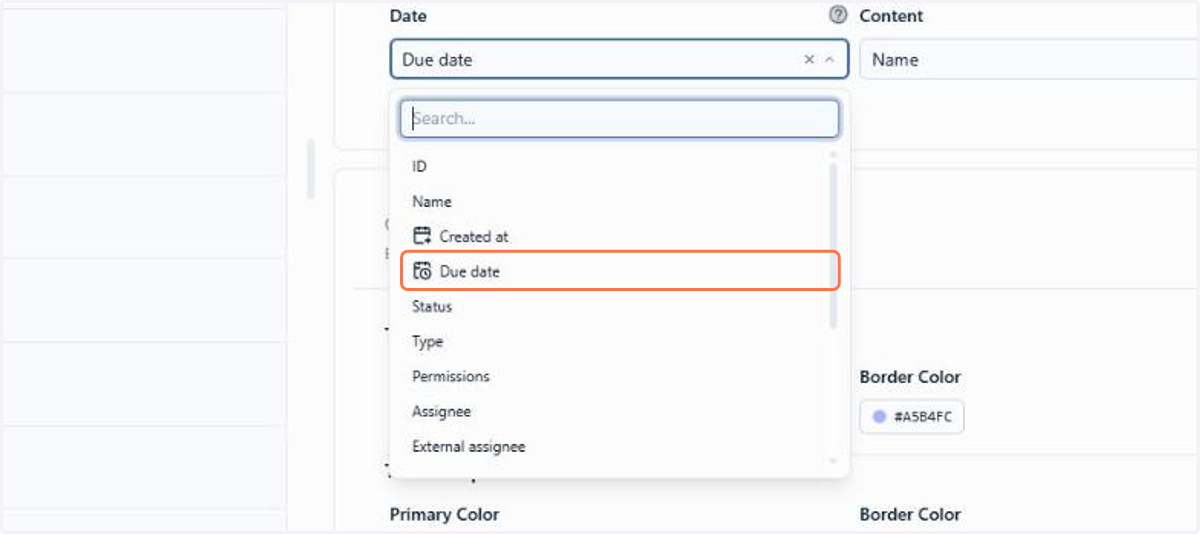Open the Content dropdown showing Name

(x=1029, y=60)
